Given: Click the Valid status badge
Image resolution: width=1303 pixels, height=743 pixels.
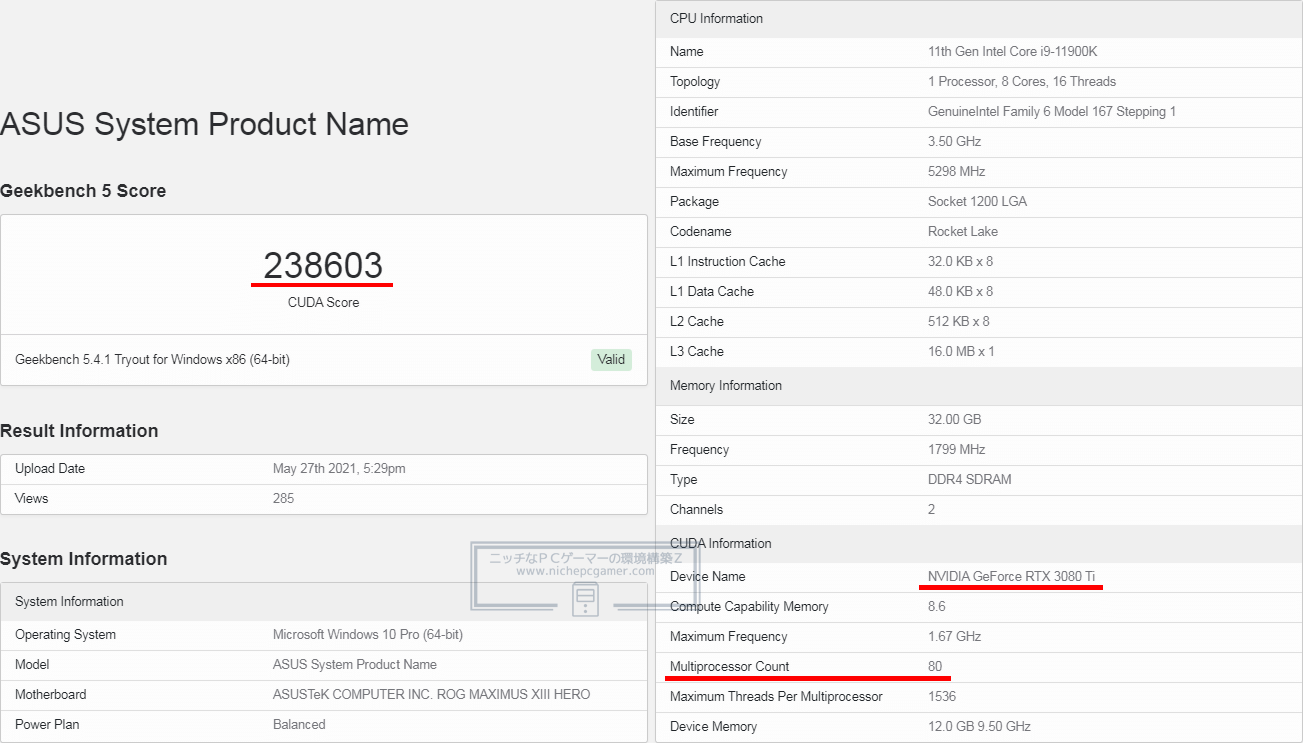Looking at the screenshot, I should coord(611,360).
